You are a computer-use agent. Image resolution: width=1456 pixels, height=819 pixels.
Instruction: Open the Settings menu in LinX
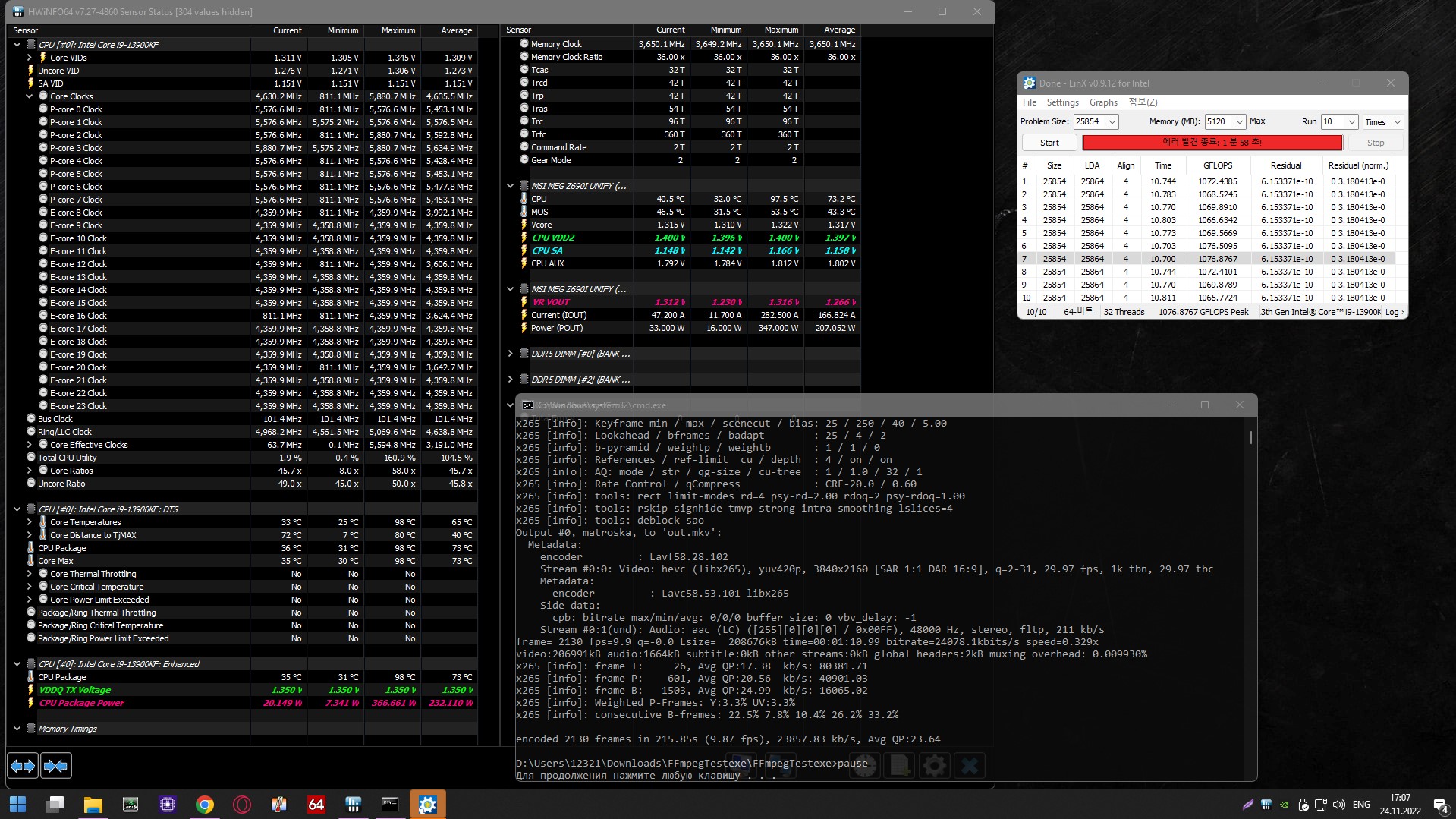pyautogui.click(x=1062, y=102)
